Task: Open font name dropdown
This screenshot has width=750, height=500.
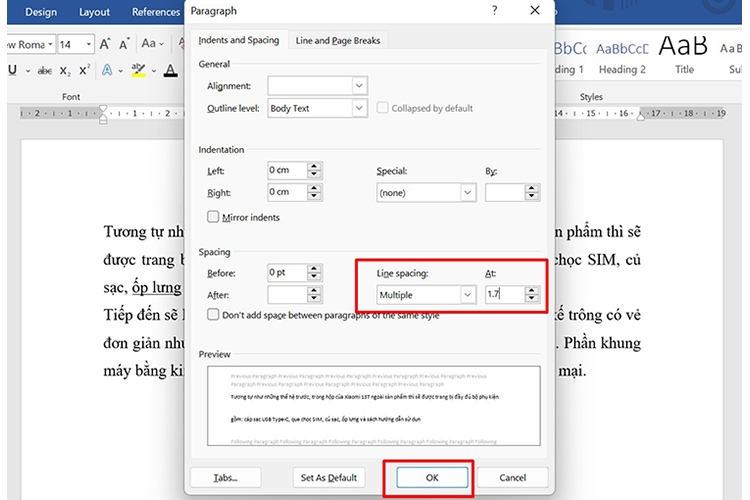Action: click(50, 44)
